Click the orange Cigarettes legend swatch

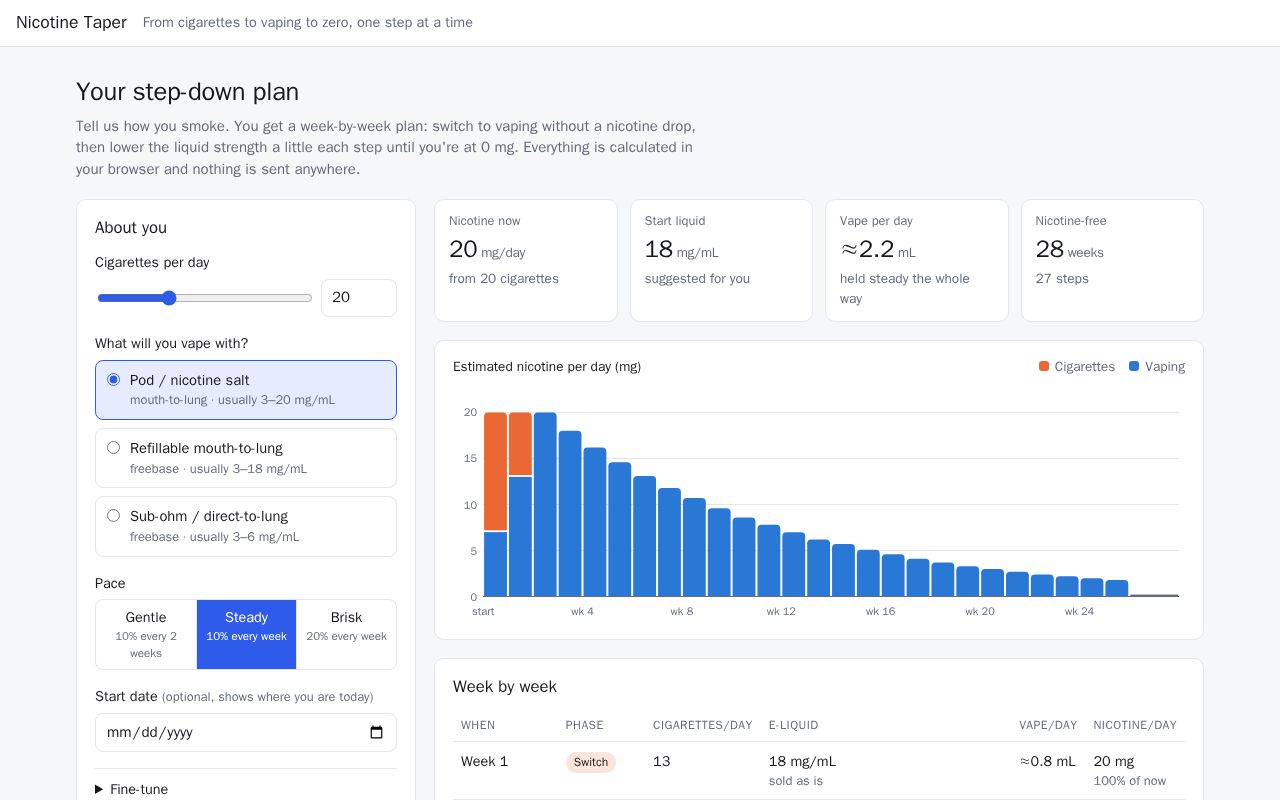click(x=1044, y=366)
